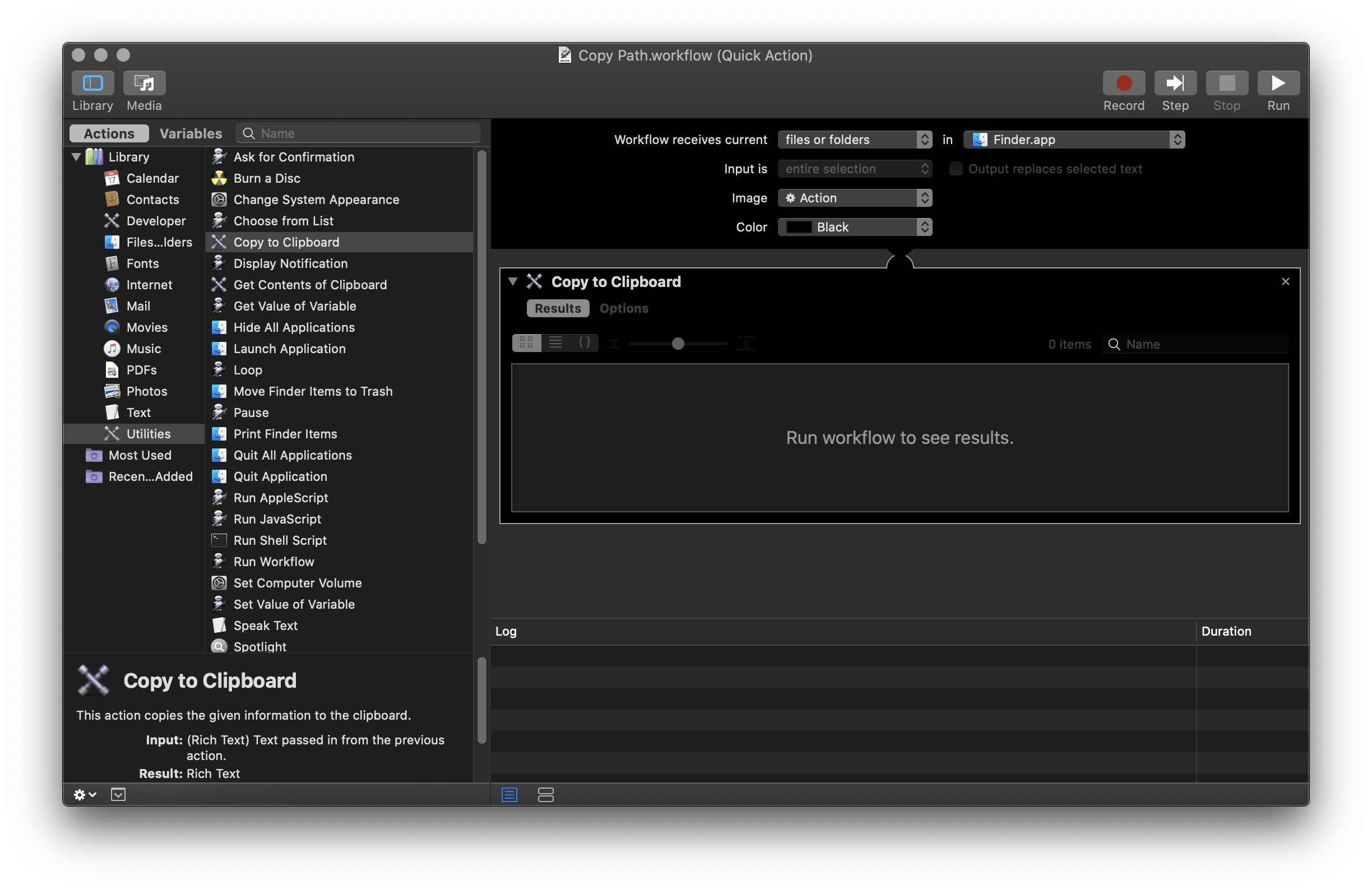Switch to the Variables tab
Viewport: 1372px width, 889px height.
coord(191,133)
